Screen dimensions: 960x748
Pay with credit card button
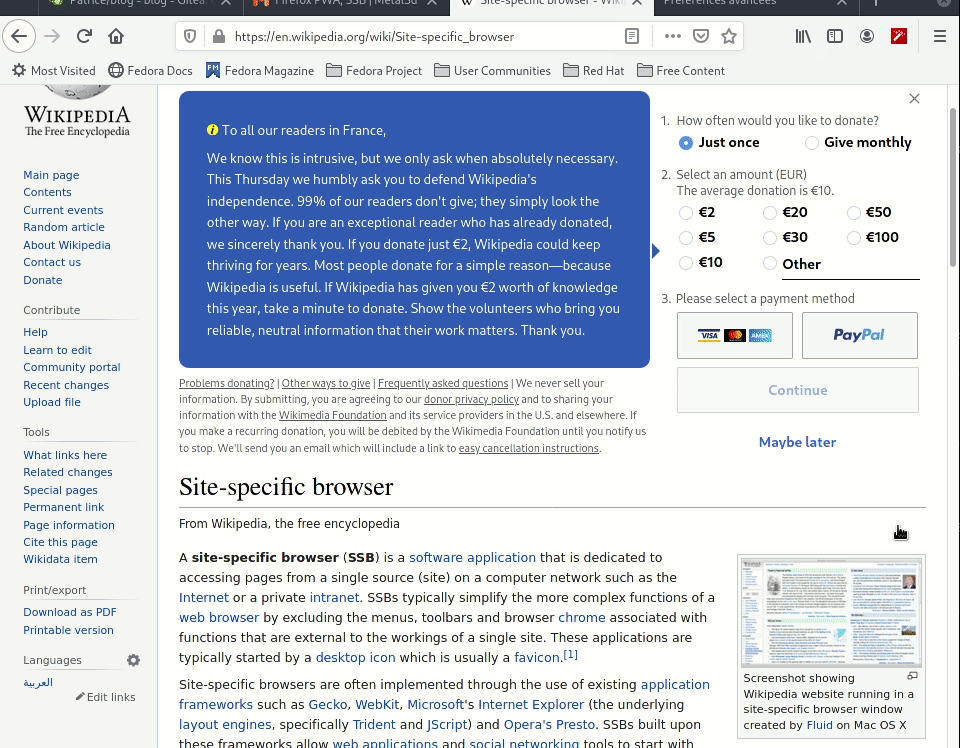(735, 335)
